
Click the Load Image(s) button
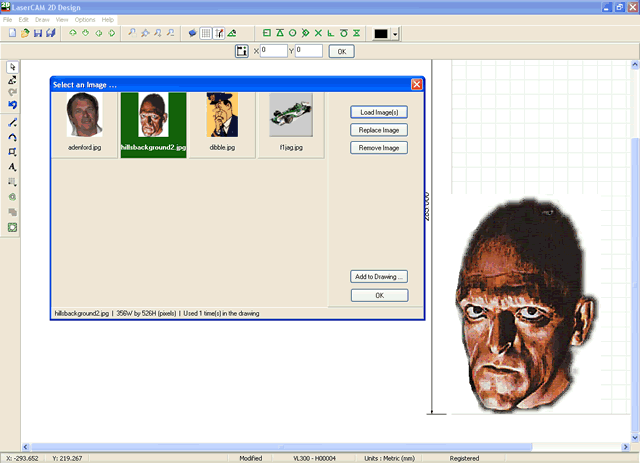click(379, 112)
